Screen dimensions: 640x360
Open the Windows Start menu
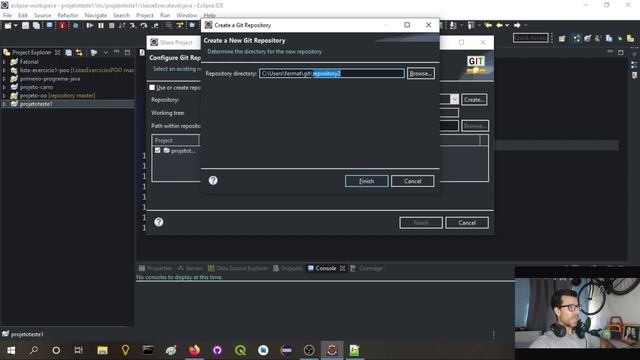(x=11, y=350)
